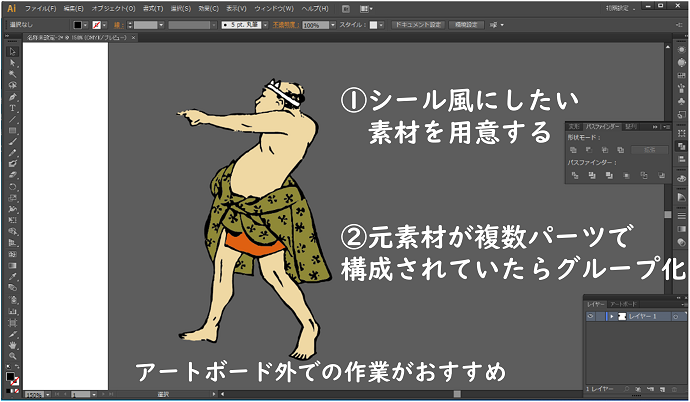Viewport: 690px width, 402px height.
Task: Select the Zoom tool
Action: tap(12, 356)
